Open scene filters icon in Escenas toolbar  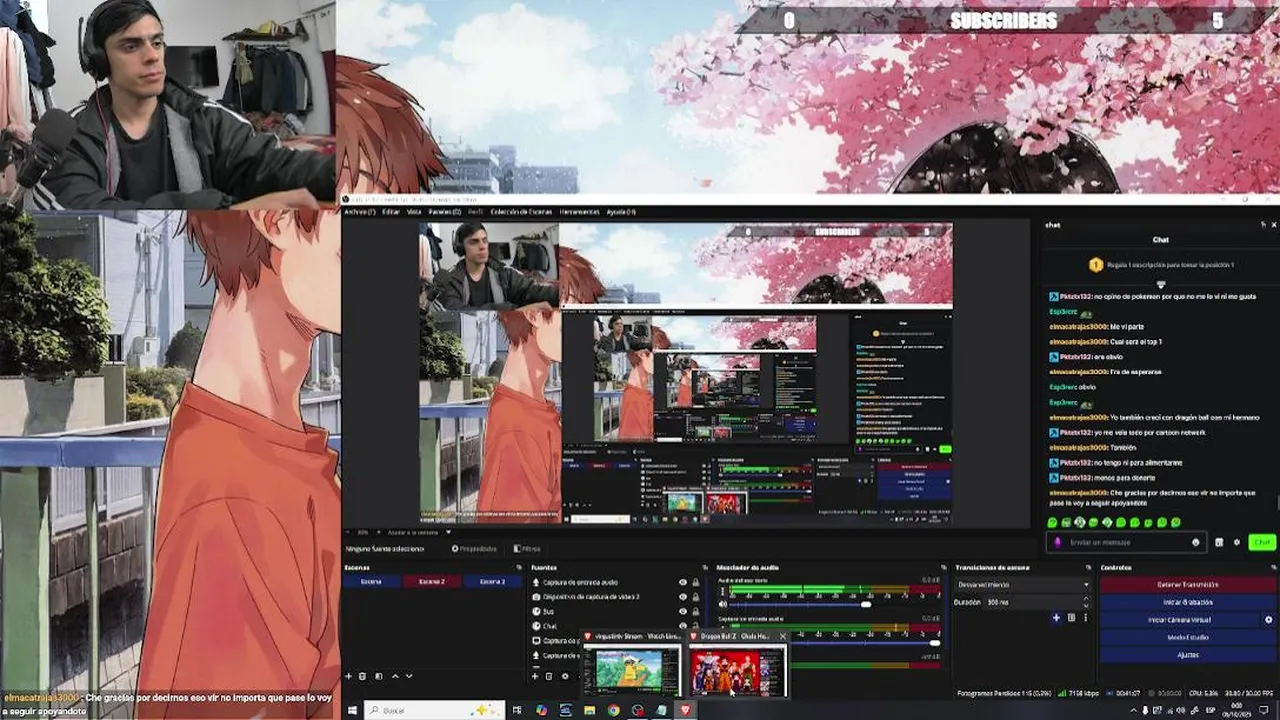(379, 676)
